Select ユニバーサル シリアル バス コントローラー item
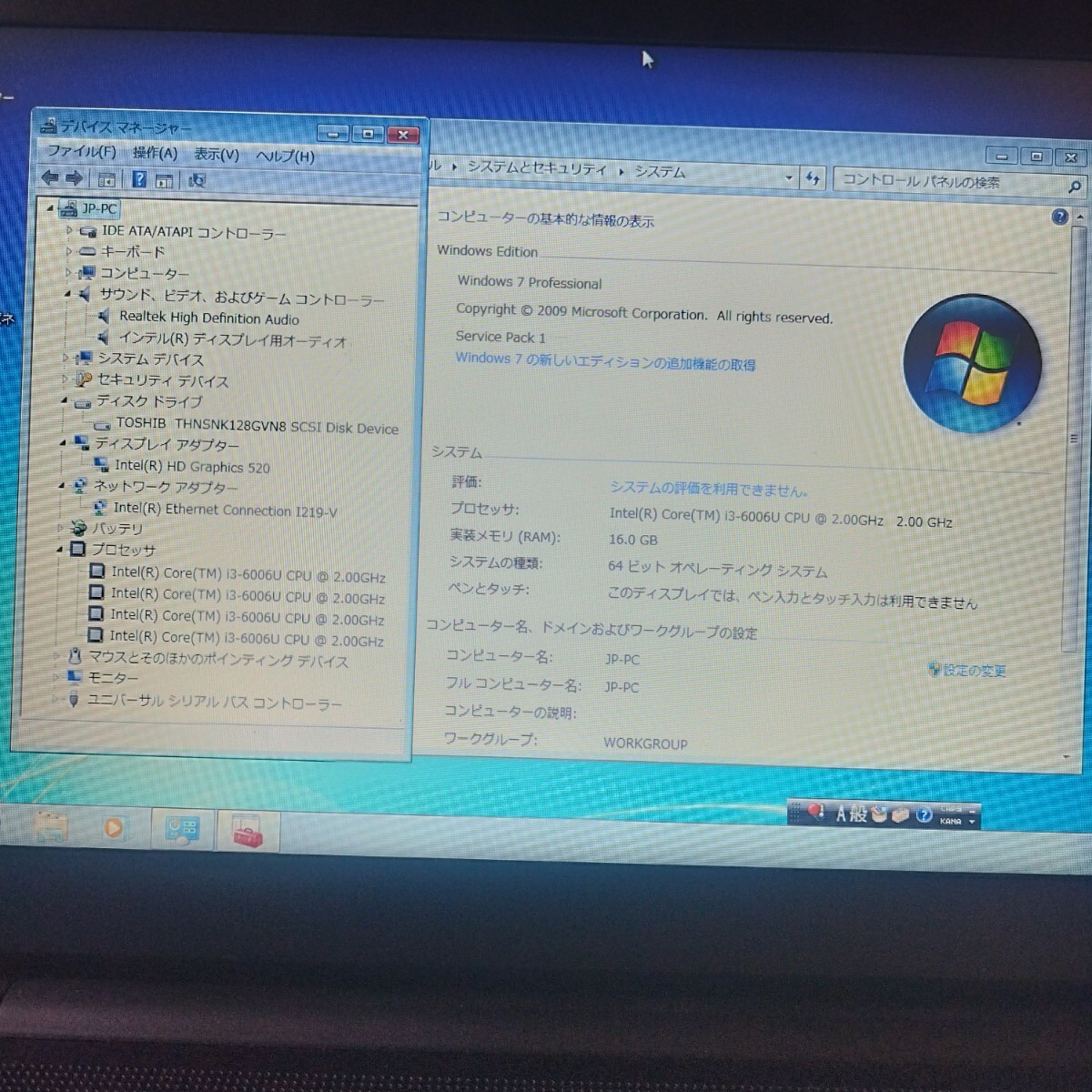Screen dimensions: 1092x1092 pyautogui.click(x=214, y=703)
